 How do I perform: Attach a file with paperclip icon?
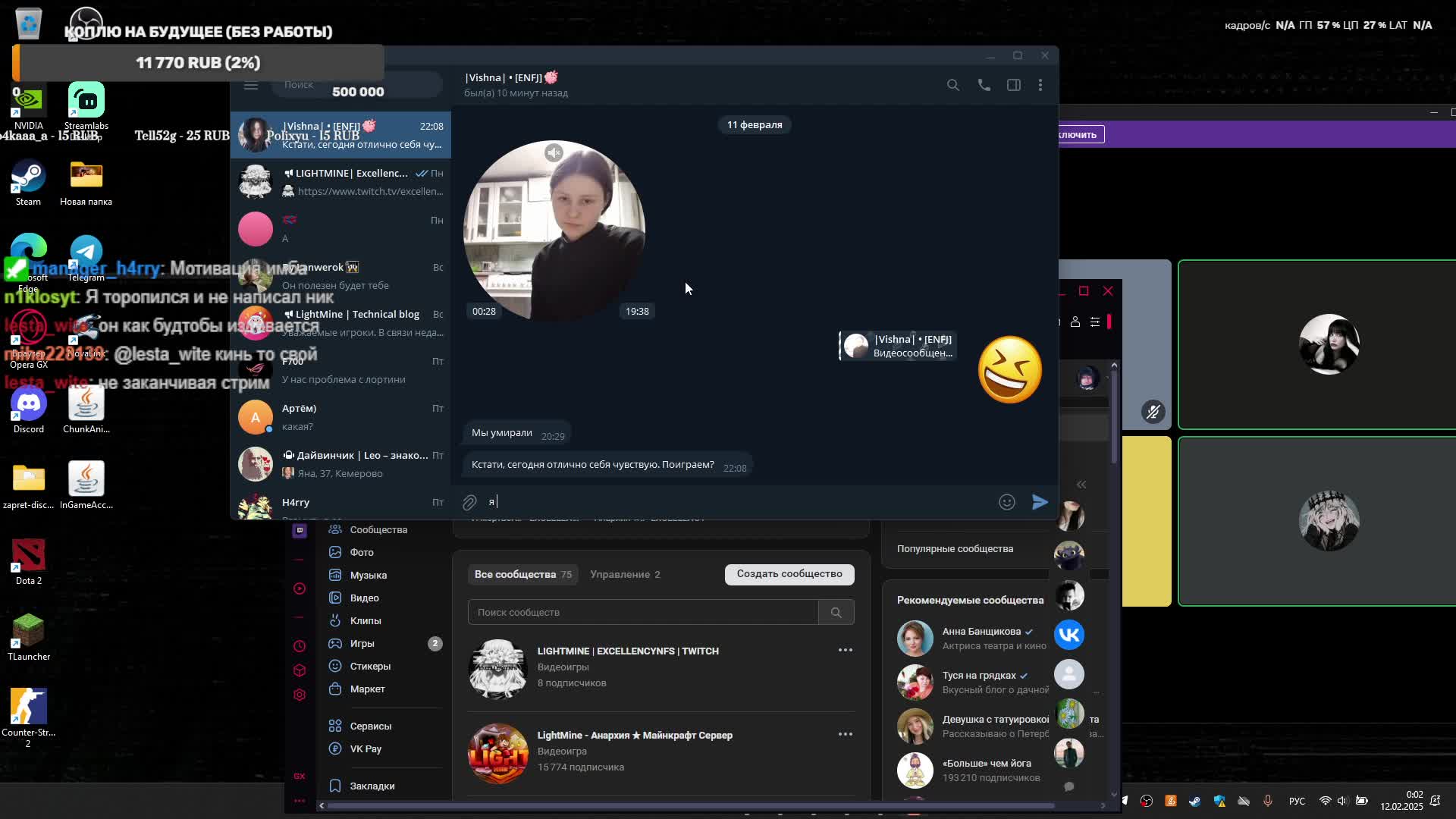tap(469, 502)
